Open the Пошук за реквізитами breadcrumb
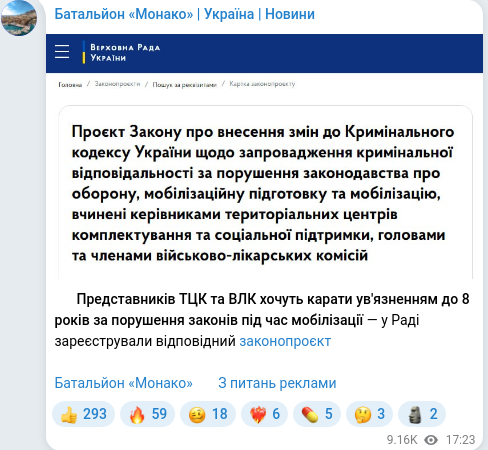Viewport: 488px width, 450px height. 184,85
